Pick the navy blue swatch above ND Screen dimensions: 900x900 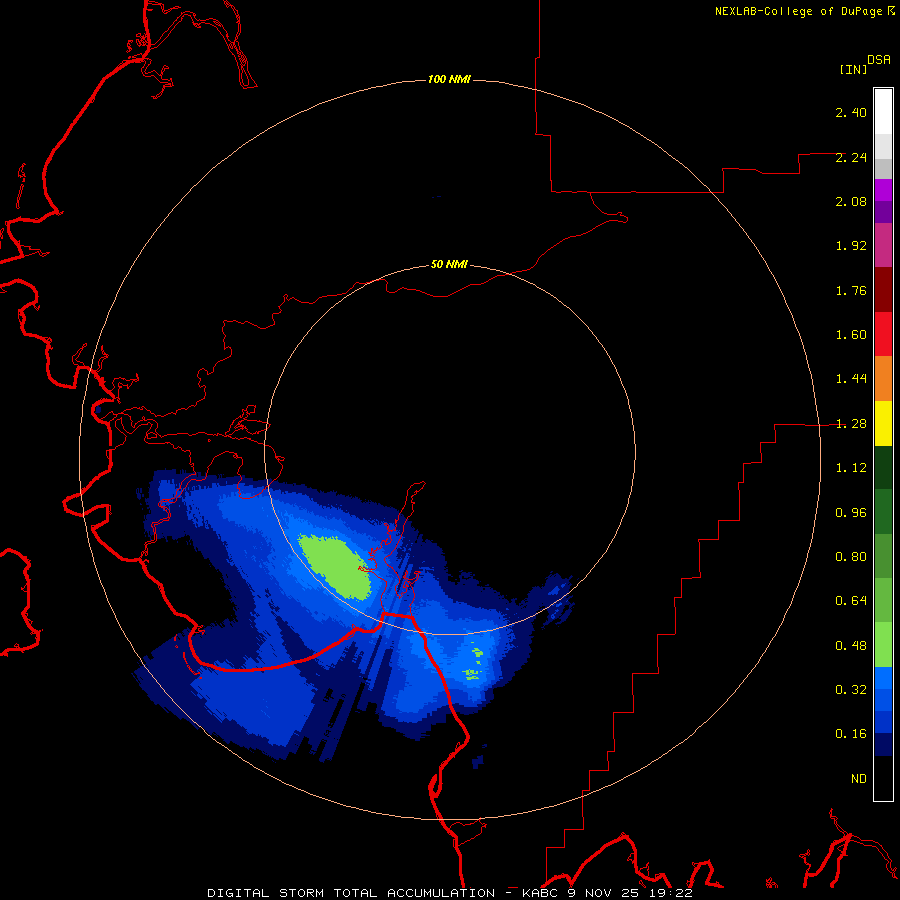click(x=883, y=745)
